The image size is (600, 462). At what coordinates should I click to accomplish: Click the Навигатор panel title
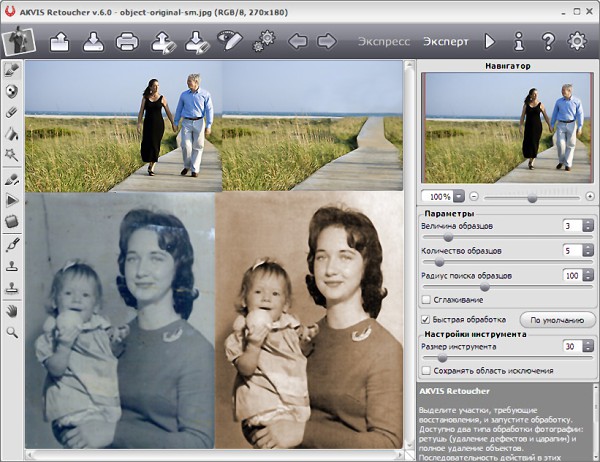click(508, 66)
